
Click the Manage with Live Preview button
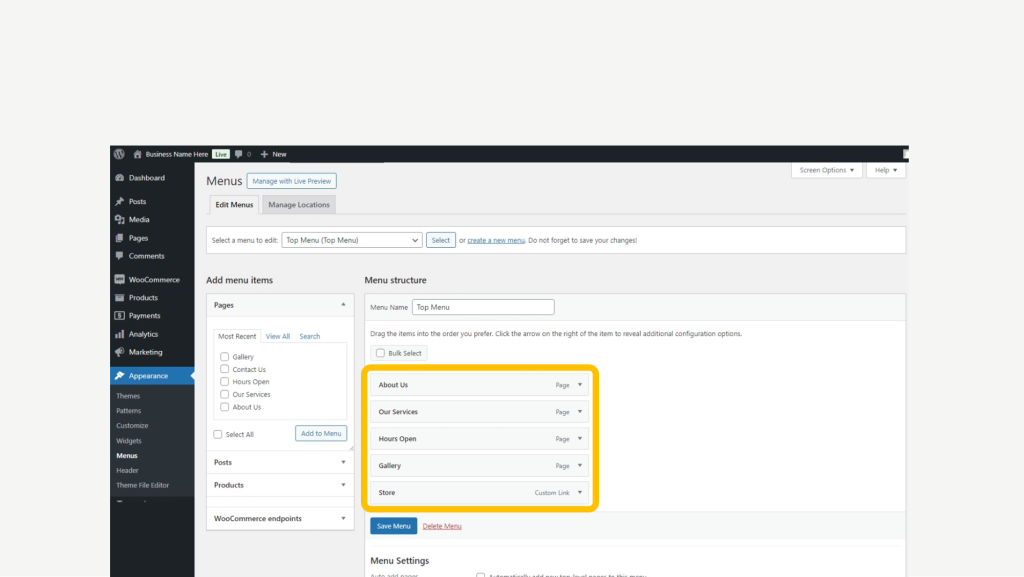pos(292,181)
